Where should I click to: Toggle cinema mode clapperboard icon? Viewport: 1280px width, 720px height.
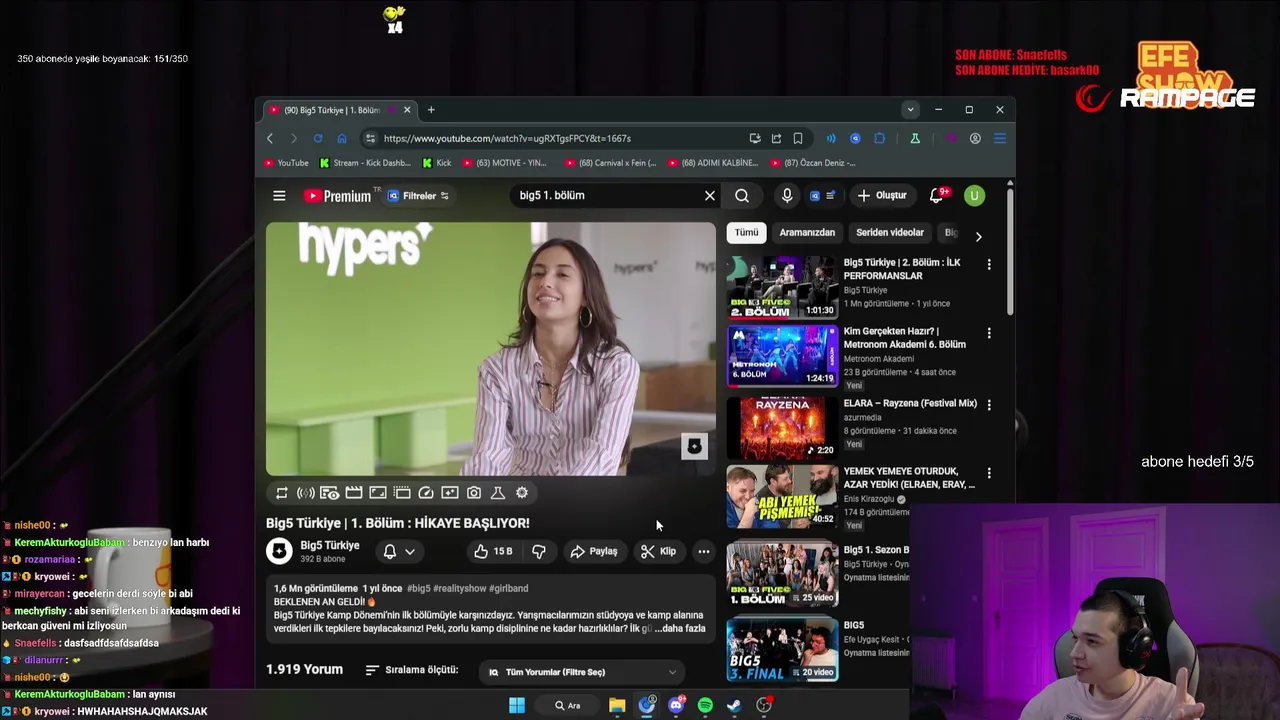click(354, 493)
